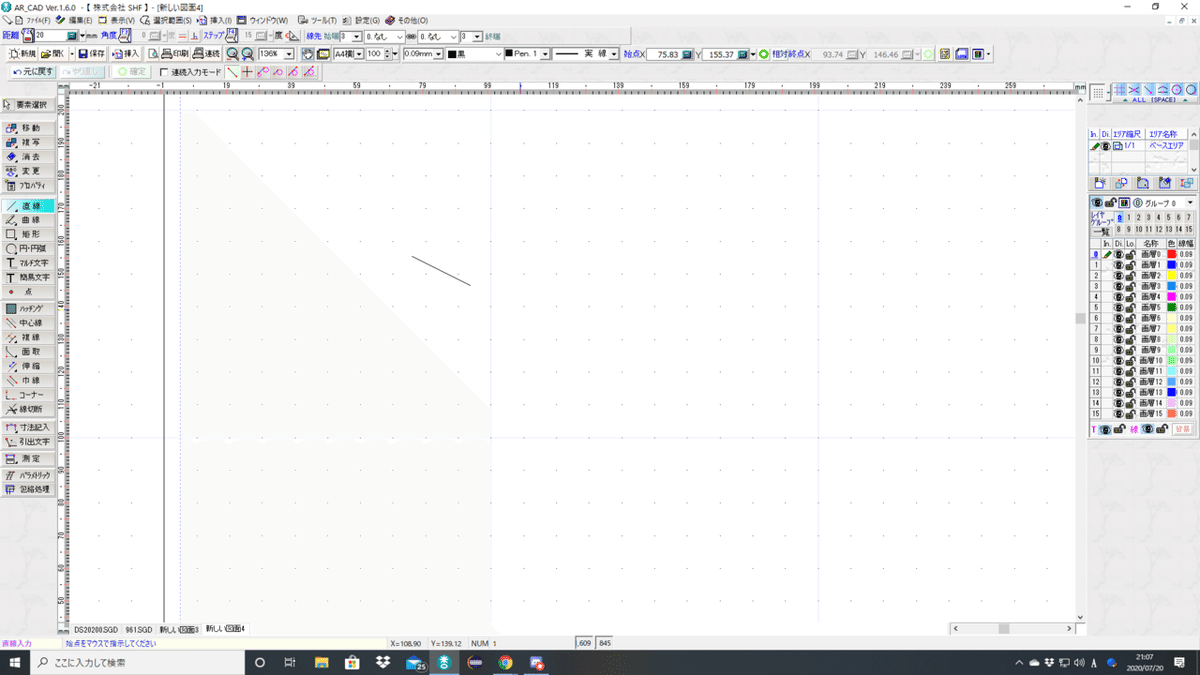Select the 線切断 tool
This screenshot has width=1200, height=675.
(x=28, y=410)
